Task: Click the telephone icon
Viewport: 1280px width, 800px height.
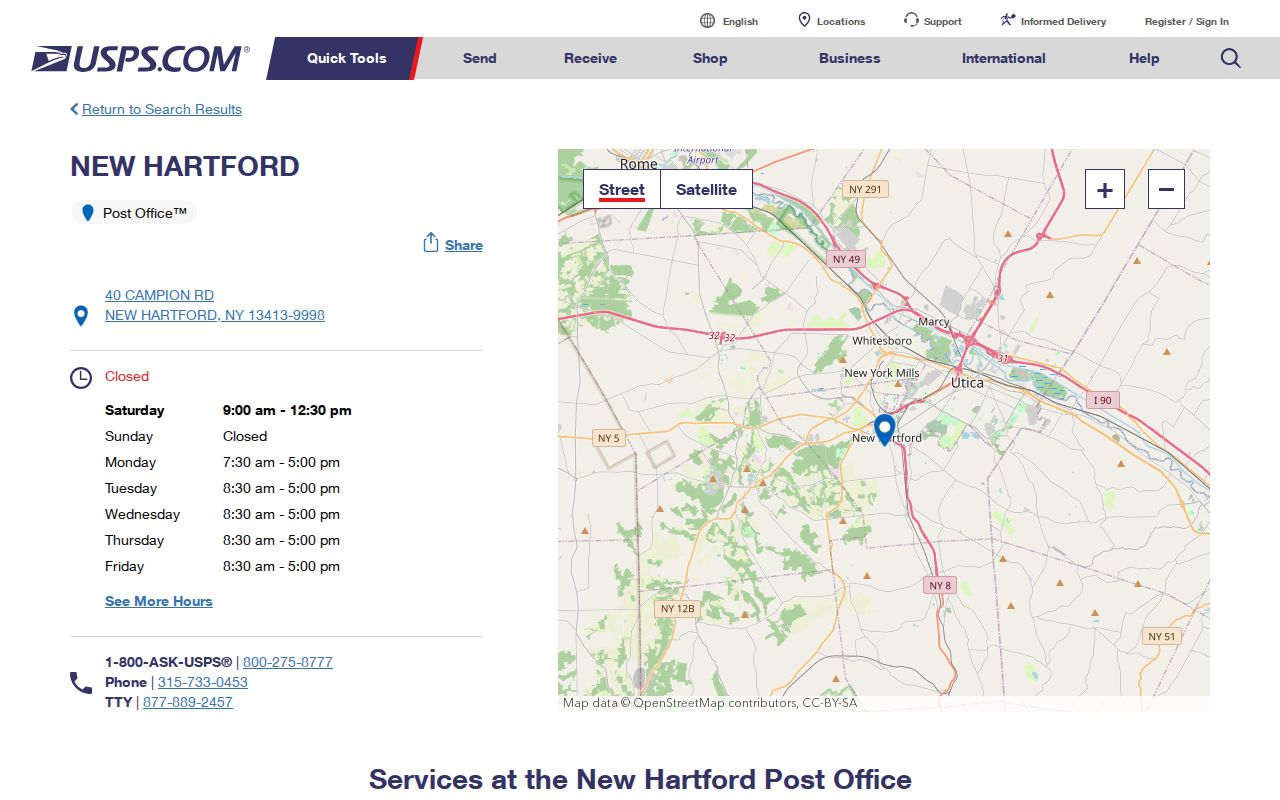Action: 81,683
